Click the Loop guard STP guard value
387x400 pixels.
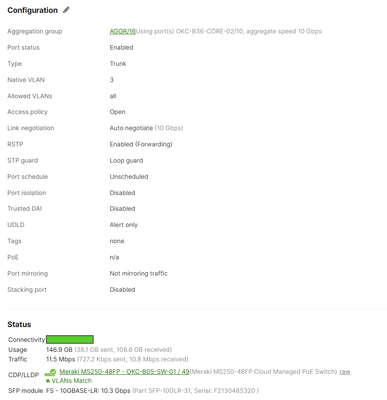tap(126, 161)
